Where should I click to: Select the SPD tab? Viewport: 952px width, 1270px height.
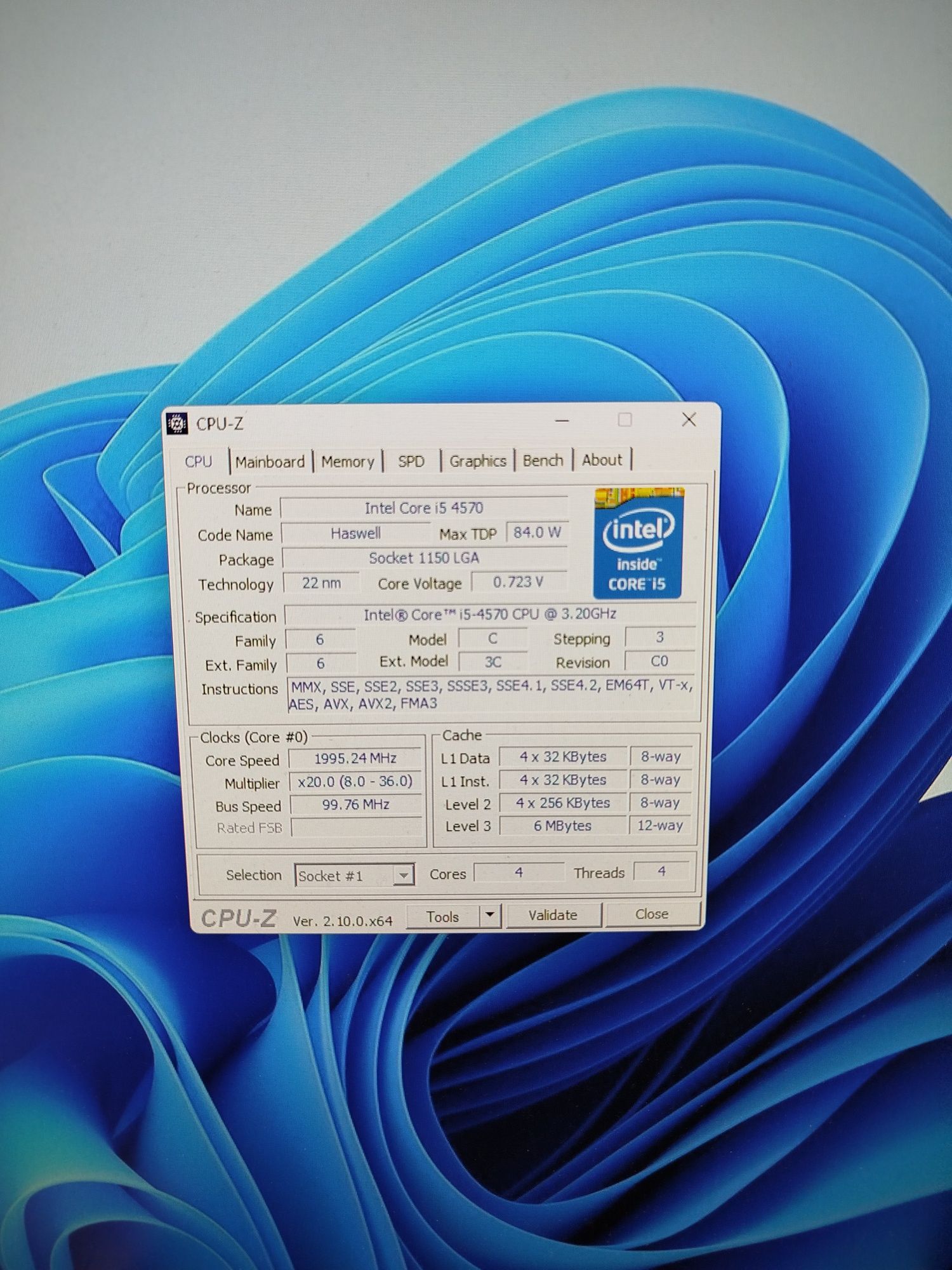click(x=411, y=461)
